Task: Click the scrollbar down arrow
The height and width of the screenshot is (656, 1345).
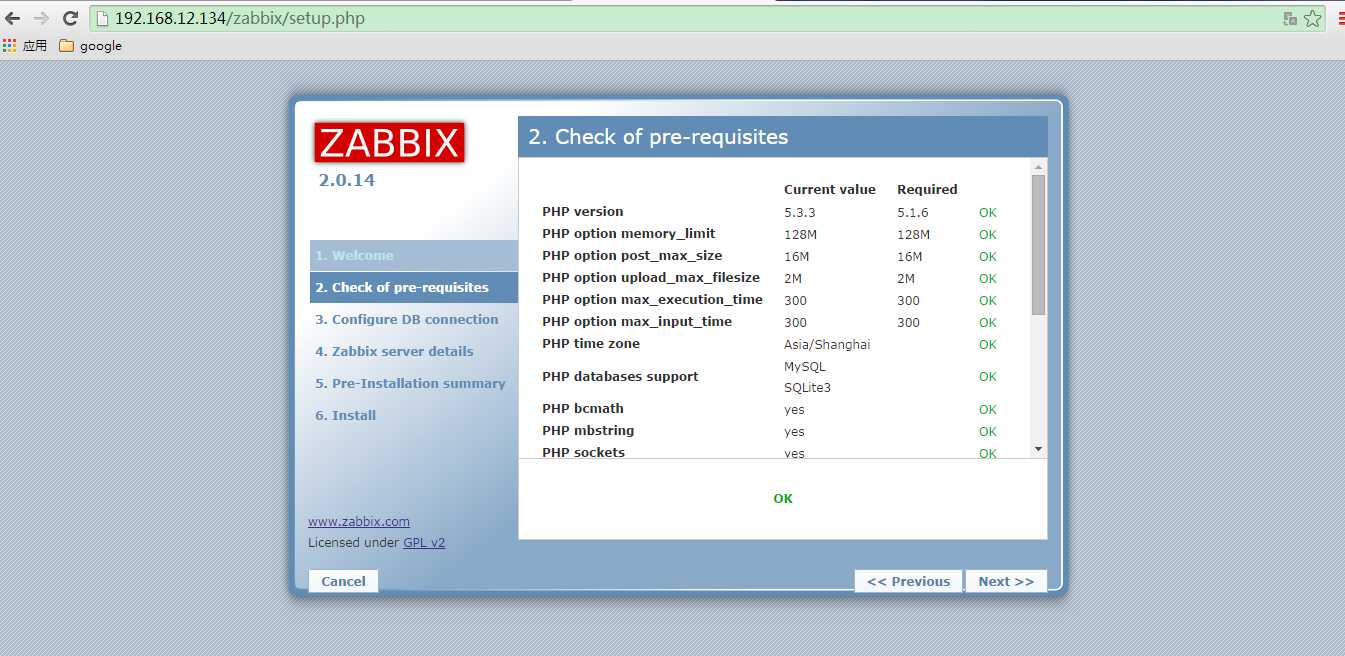Action: pos(1038,450)
